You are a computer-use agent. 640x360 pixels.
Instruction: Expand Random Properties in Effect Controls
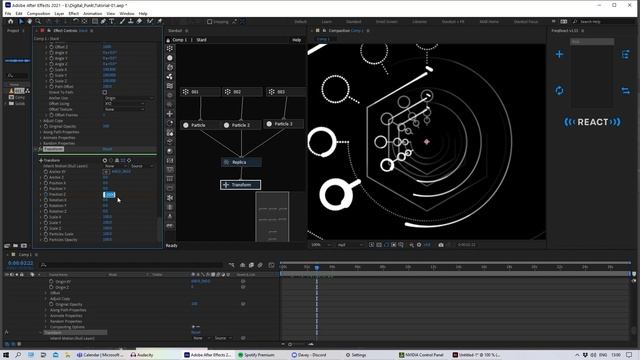[x=40, y=143]
